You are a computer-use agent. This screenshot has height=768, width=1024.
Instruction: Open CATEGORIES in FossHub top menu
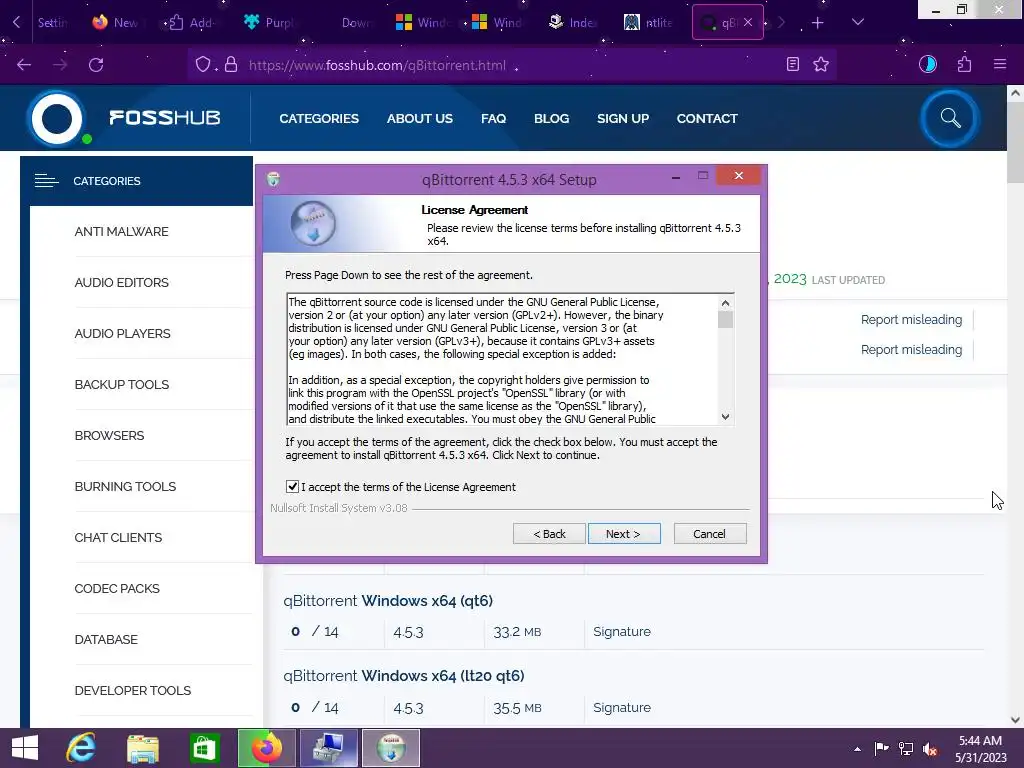319,118
